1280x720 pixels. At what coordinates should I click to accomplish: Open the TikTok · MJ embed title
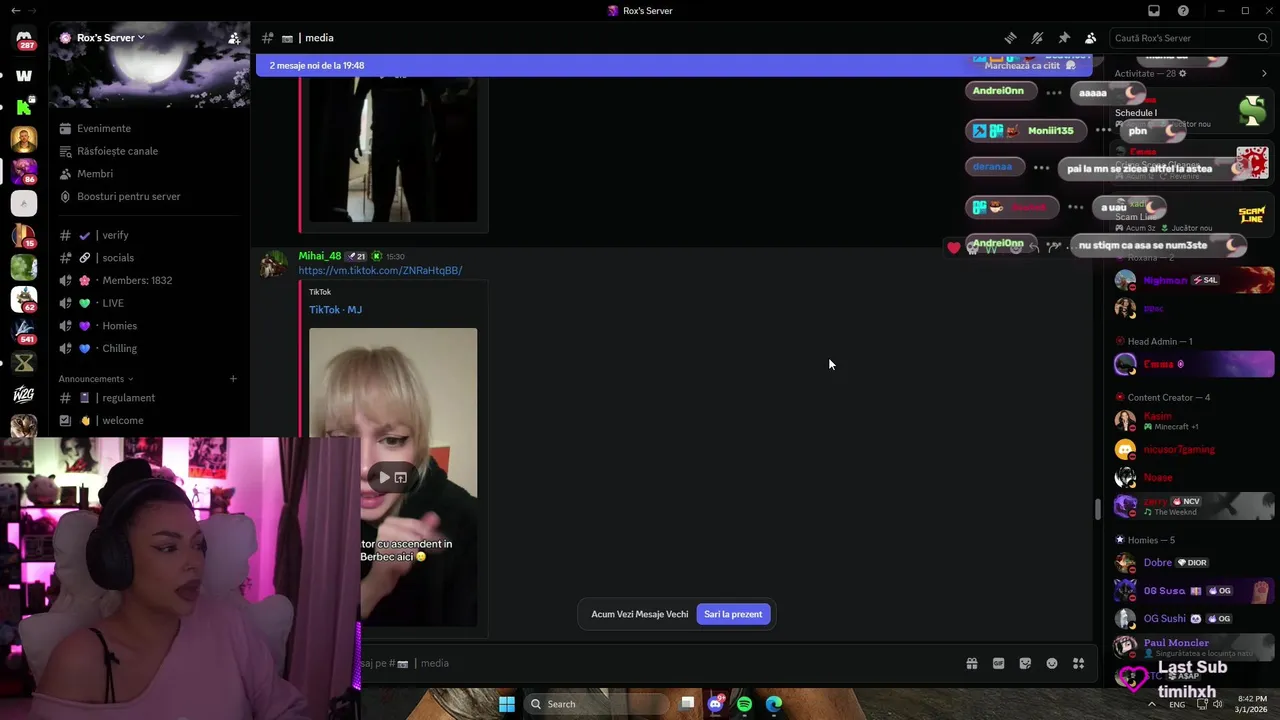(x=335, y=310)
